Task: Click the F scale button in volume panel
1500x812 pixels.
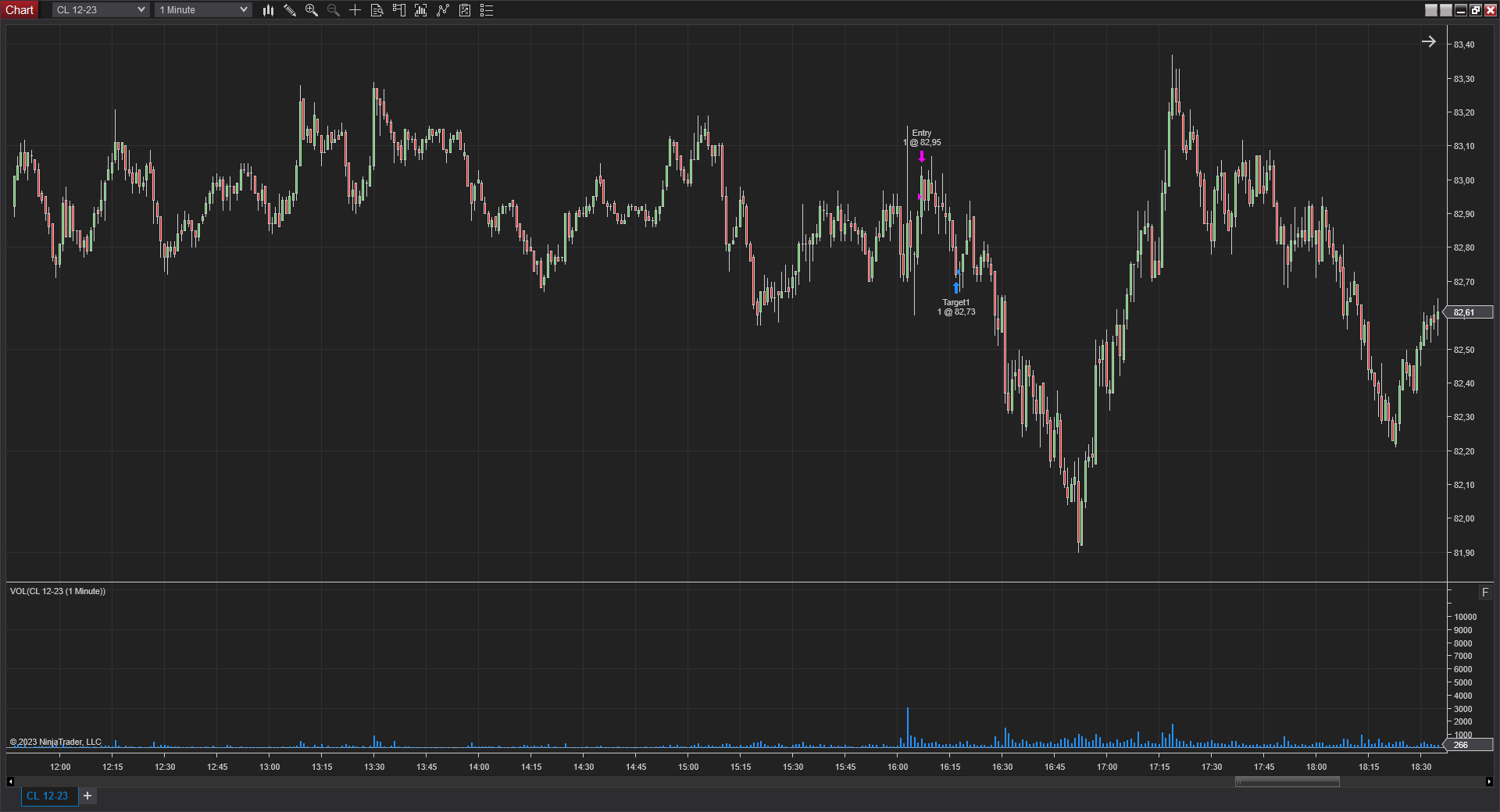Action: pos(1485,593)
